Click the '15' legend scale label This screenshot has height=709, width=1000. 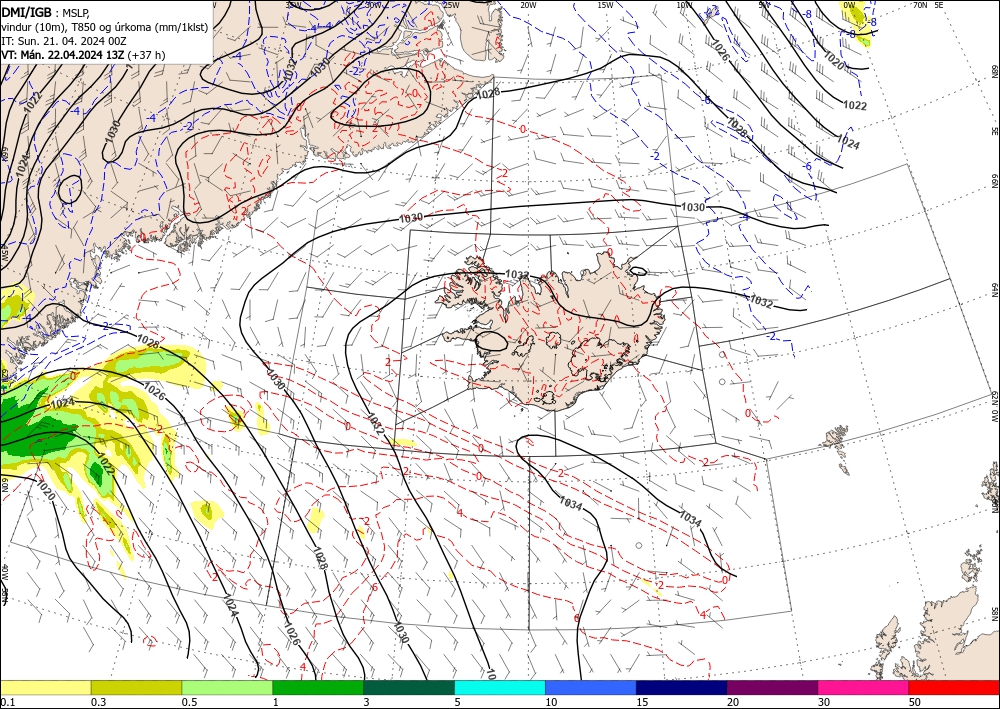click(x=642, y=702)
